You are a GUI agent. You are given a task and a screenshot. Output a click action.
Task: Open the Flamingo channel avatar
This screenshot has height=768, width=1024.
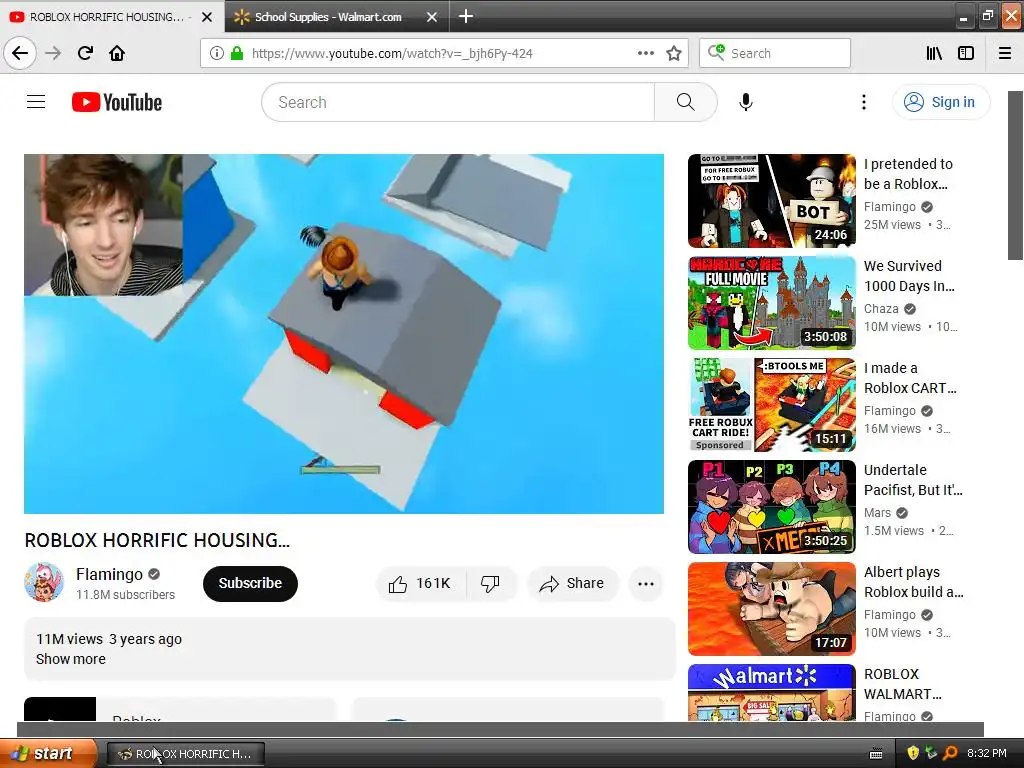[44, 582]
